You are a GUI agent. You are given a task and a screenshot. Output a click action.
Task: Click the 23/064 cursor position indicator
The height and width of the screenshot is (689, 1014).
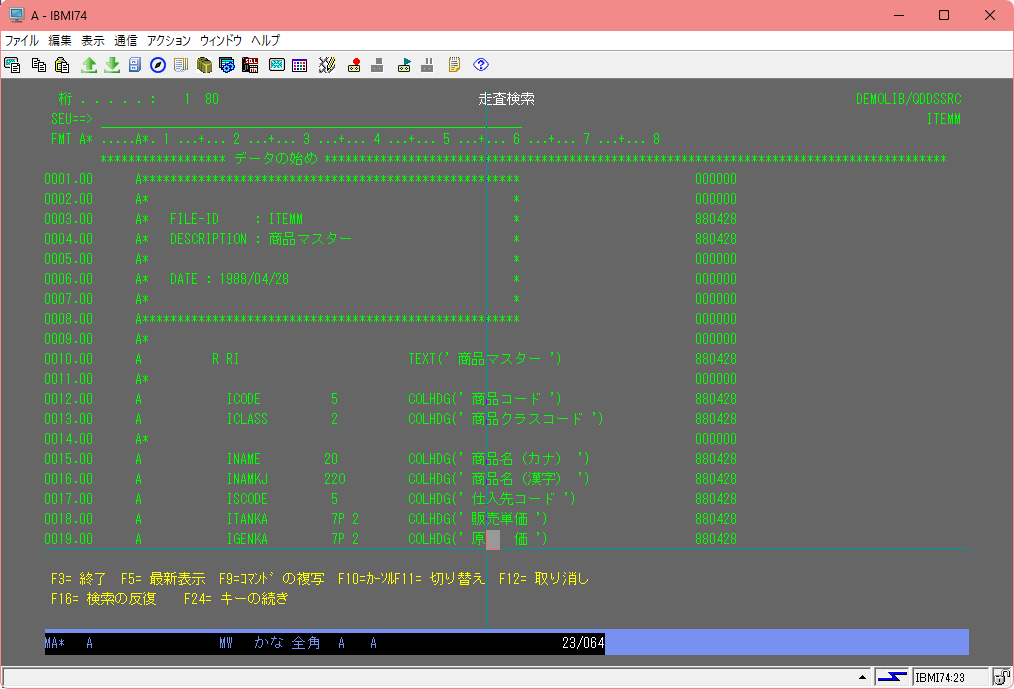point(583,643)
